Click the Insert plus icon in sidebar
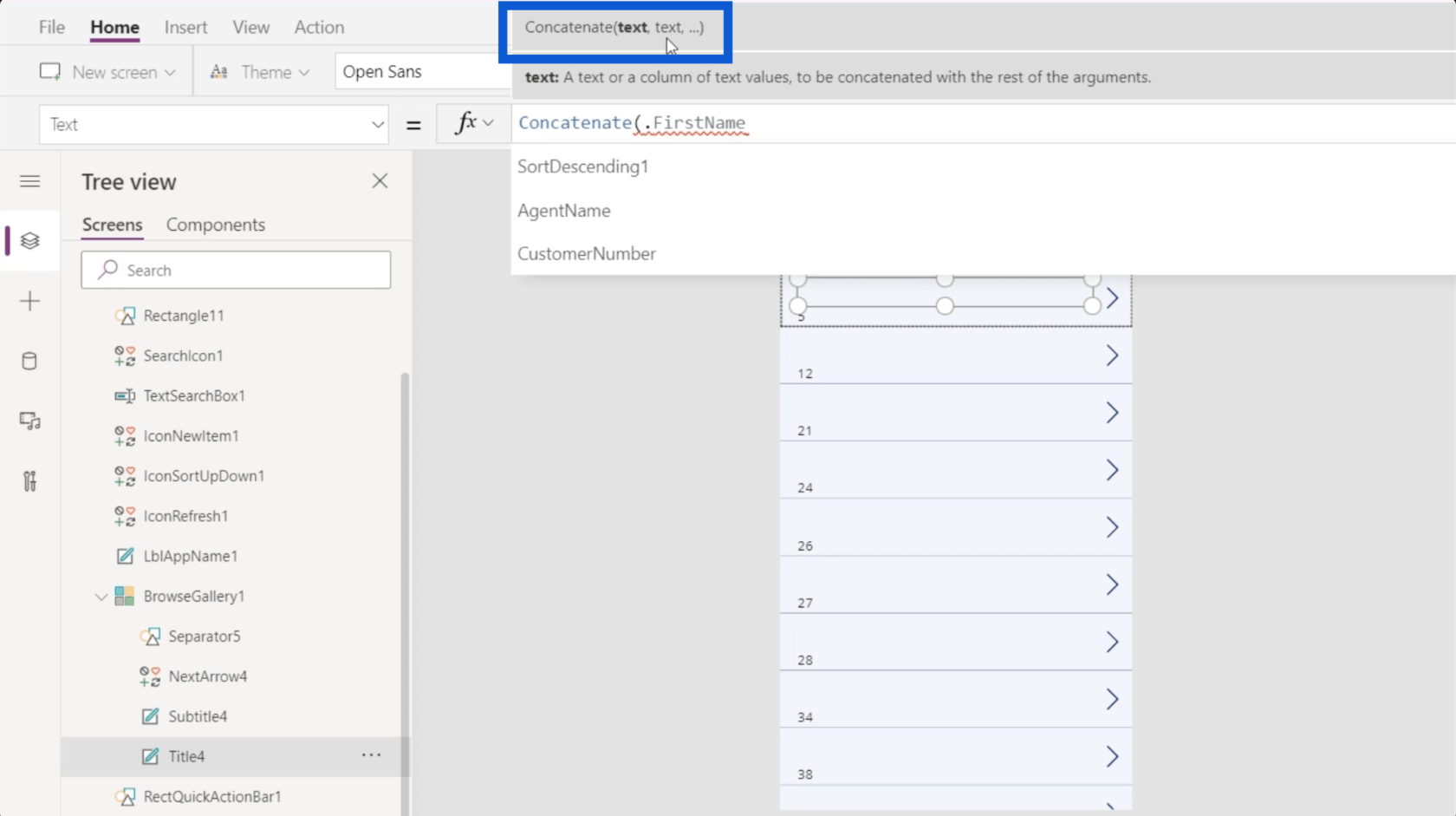 (x=29, y=301)
